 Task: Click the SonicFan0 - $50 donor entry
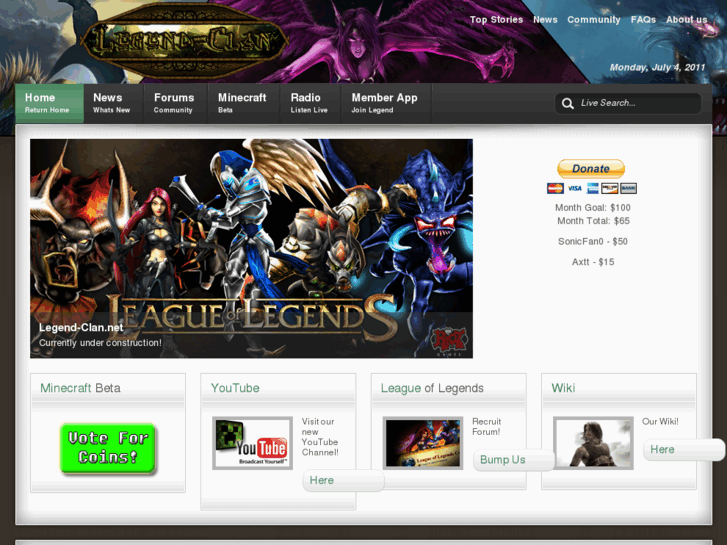point(593,241)
